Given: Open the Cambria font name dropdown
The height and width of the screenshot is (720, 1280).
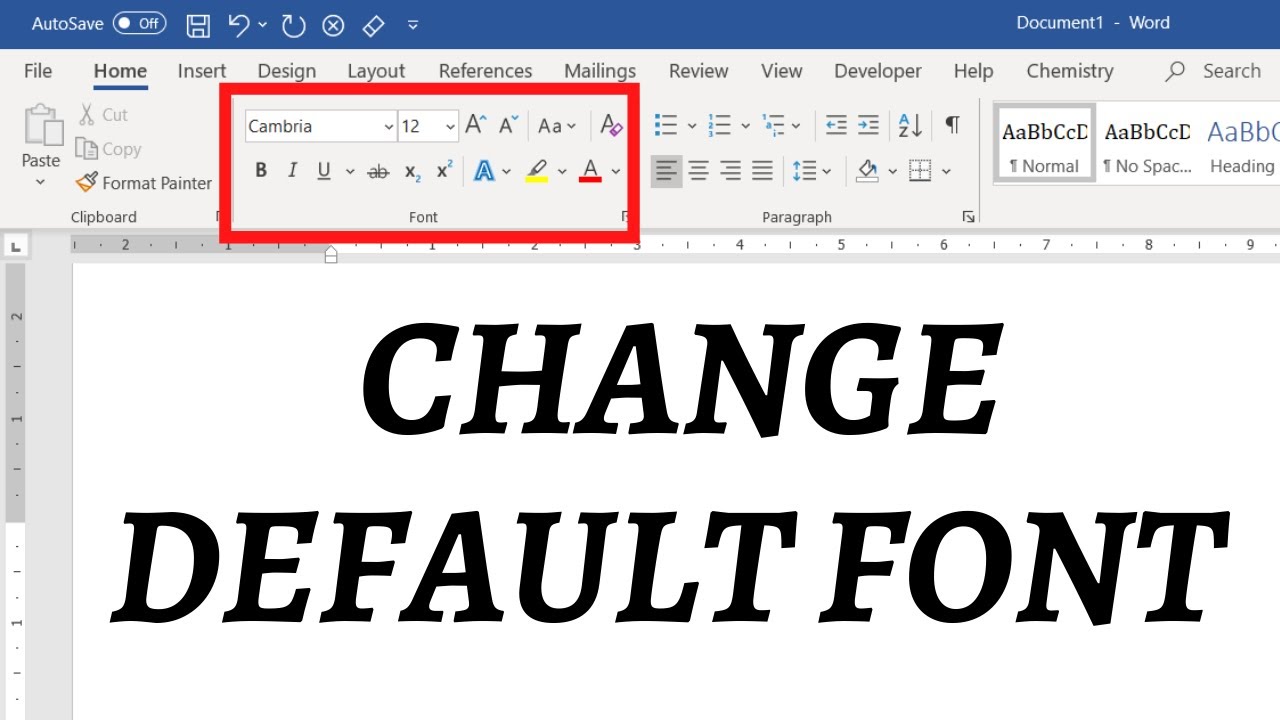Looking at the screenshot, I should click(389, 126).
